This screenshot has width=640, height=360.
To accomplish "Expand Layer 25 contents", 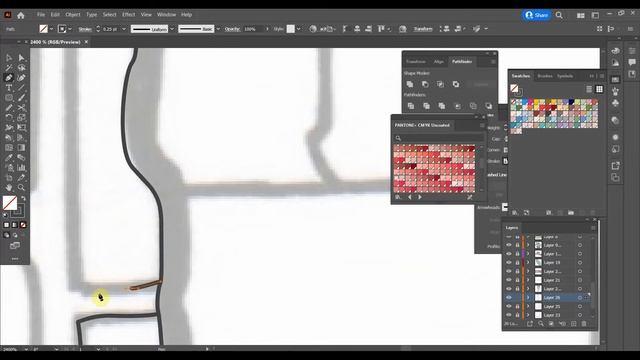I will point(528,306).
